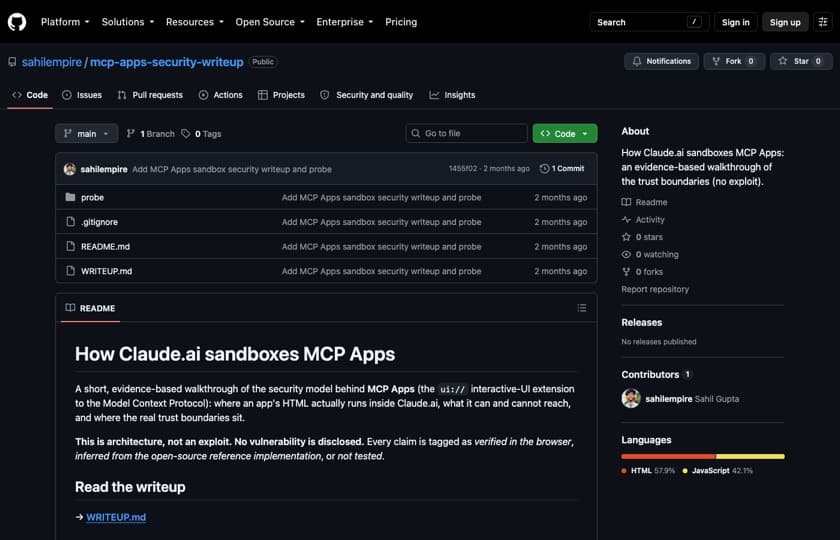This screenshot has width=840, height=540.
Task: View the 0 forks link in About
Action: pos(642,272)
